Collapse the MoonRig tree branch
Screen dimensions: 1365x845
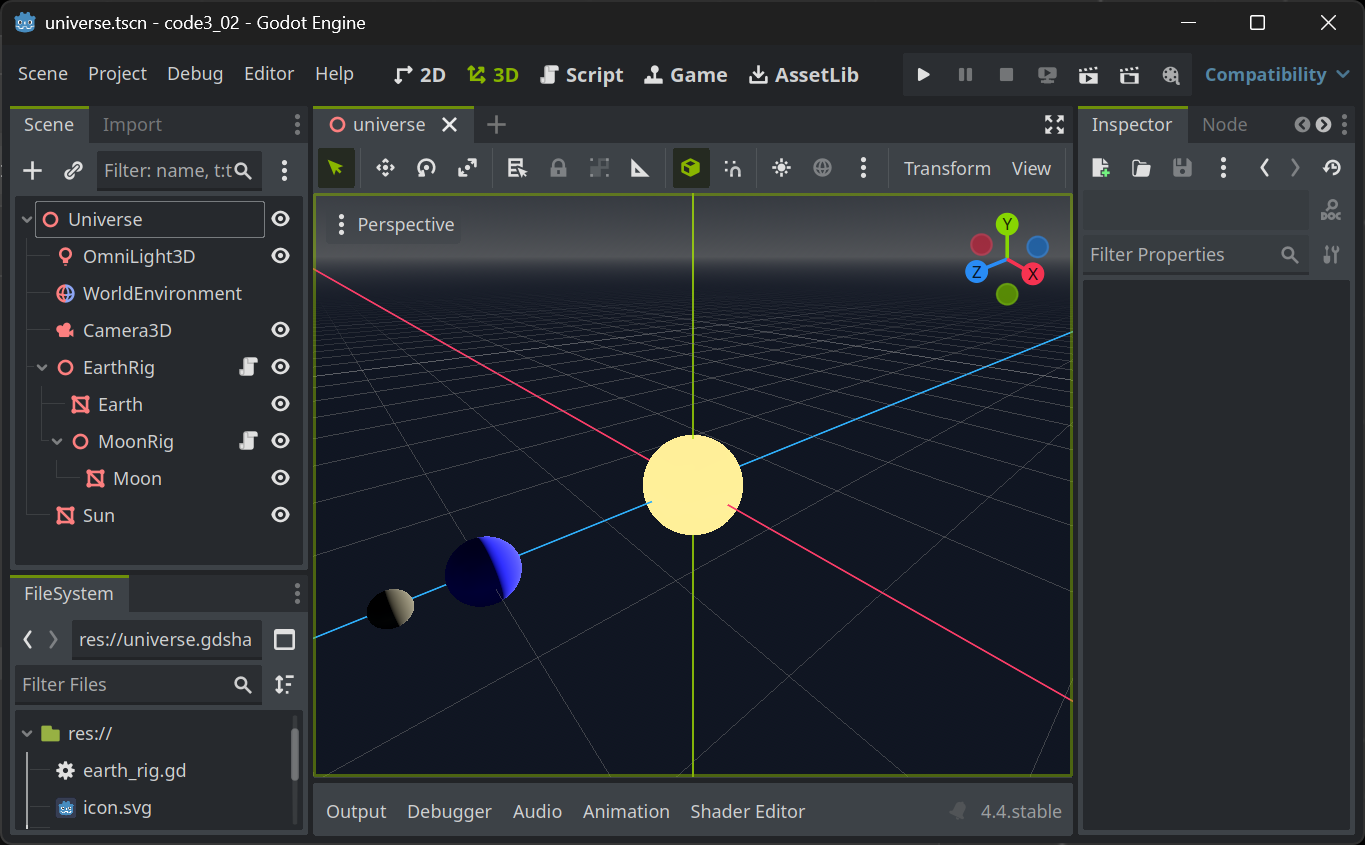click(57, 442)
